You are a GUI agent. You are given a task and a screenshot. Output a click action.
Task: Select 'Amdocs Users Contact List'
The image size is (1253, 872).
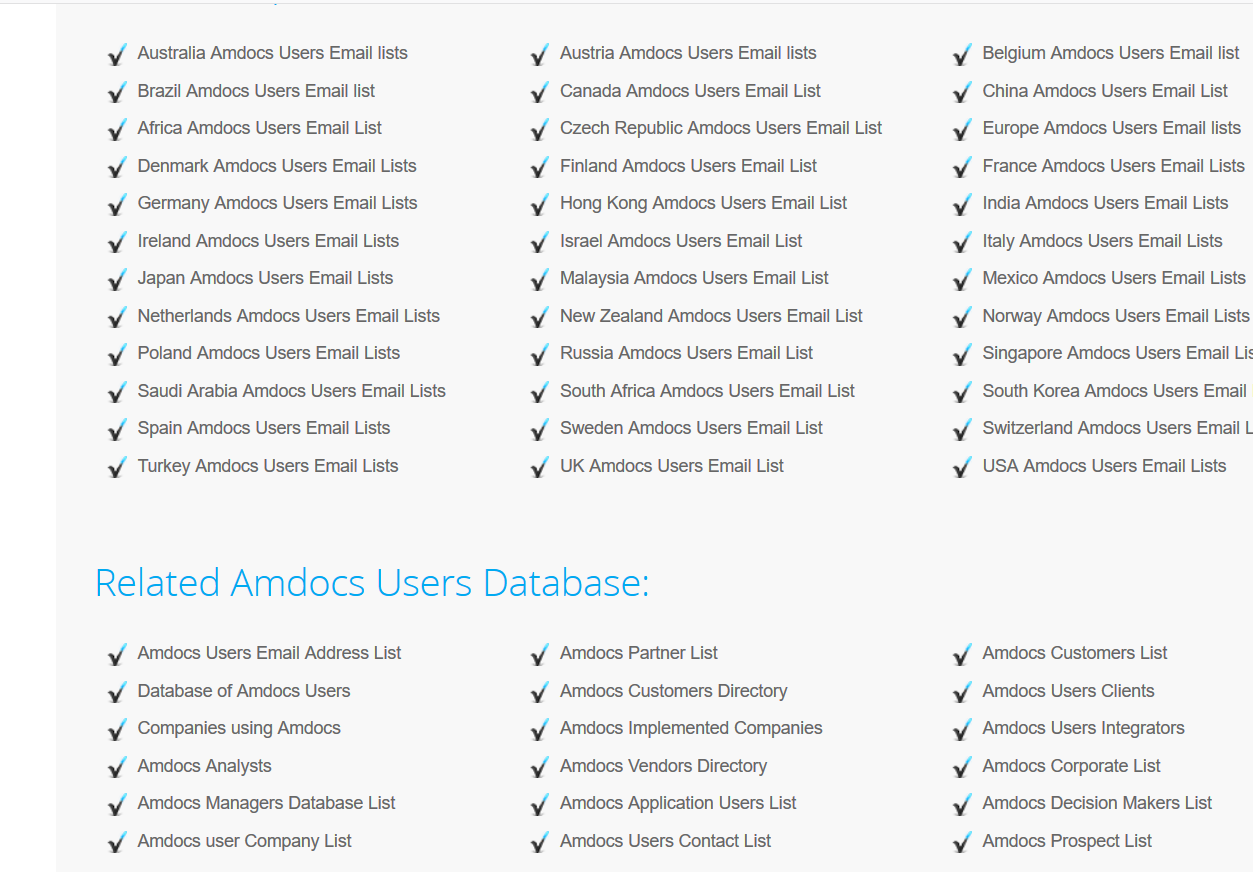click(665, 841)
